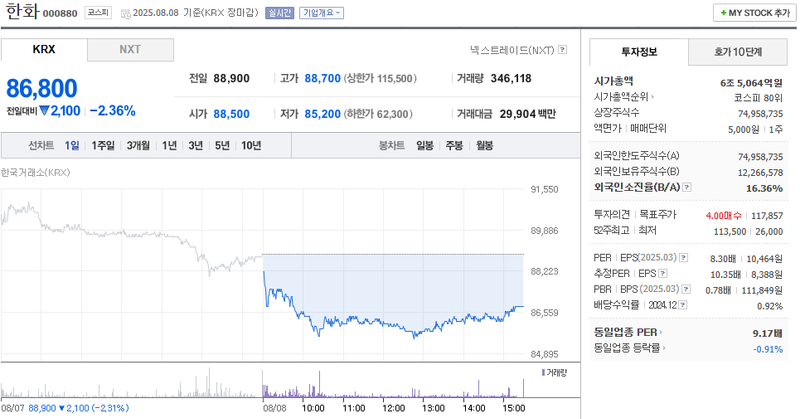This screenshot has width=800, height=419.
Task: Click the 전일 value 88,900
Action: coord(231,79)
